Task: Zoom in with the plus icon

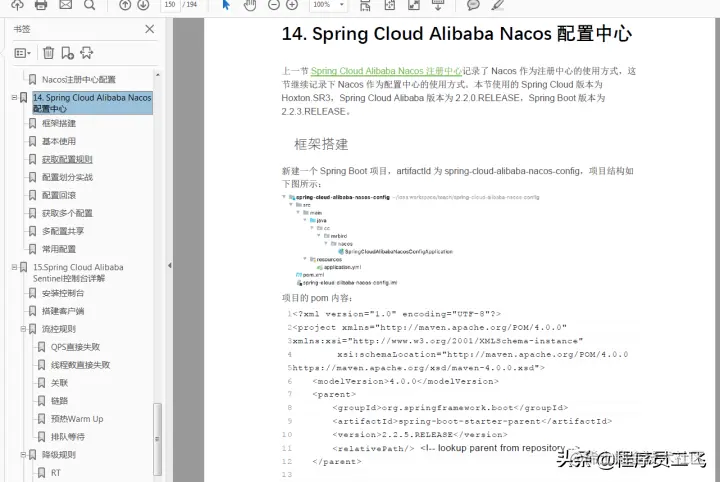Action: point(292,5)
